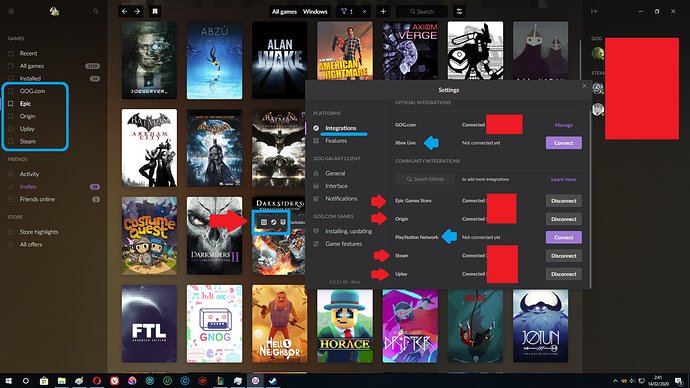Open the Costume Quest game cover

pyautogui.click(x=149, y=236)
